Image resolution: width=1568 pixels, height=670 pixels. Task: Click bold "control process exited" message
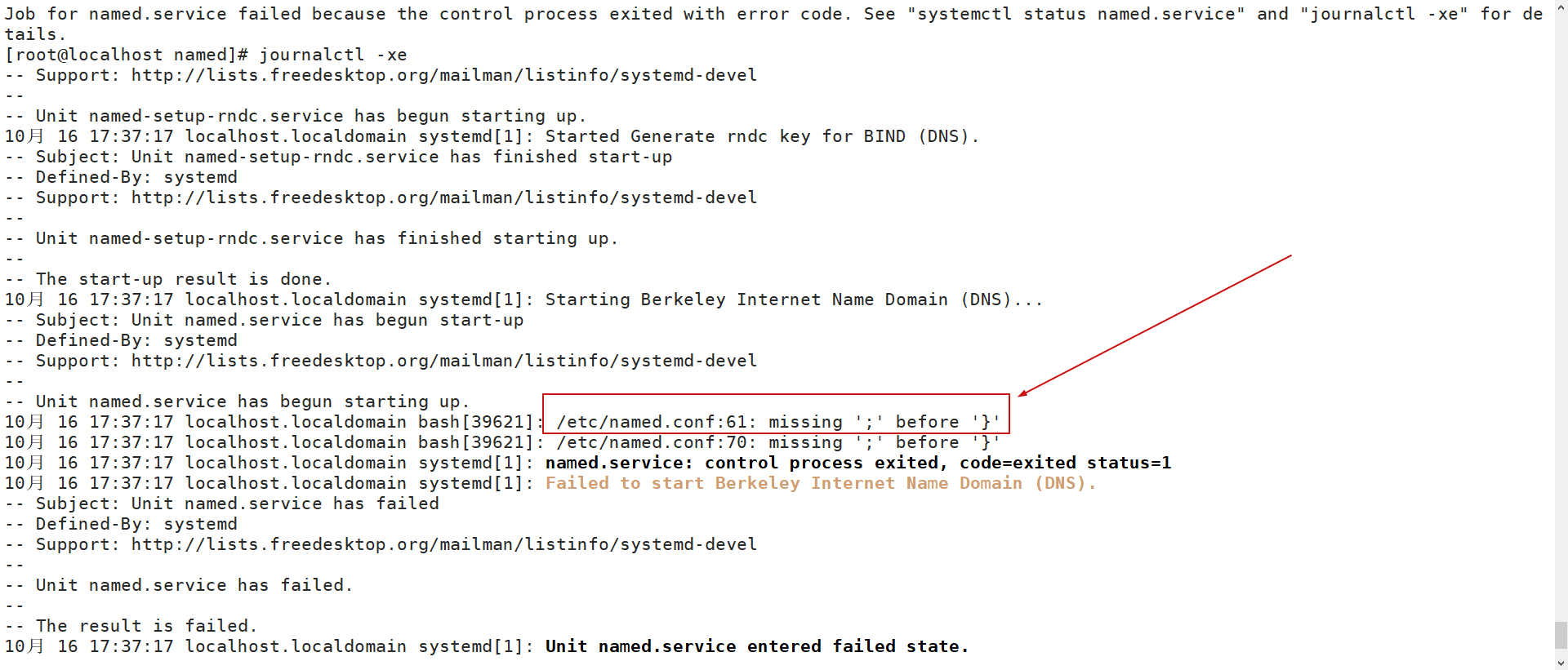(x=857, y=463)
